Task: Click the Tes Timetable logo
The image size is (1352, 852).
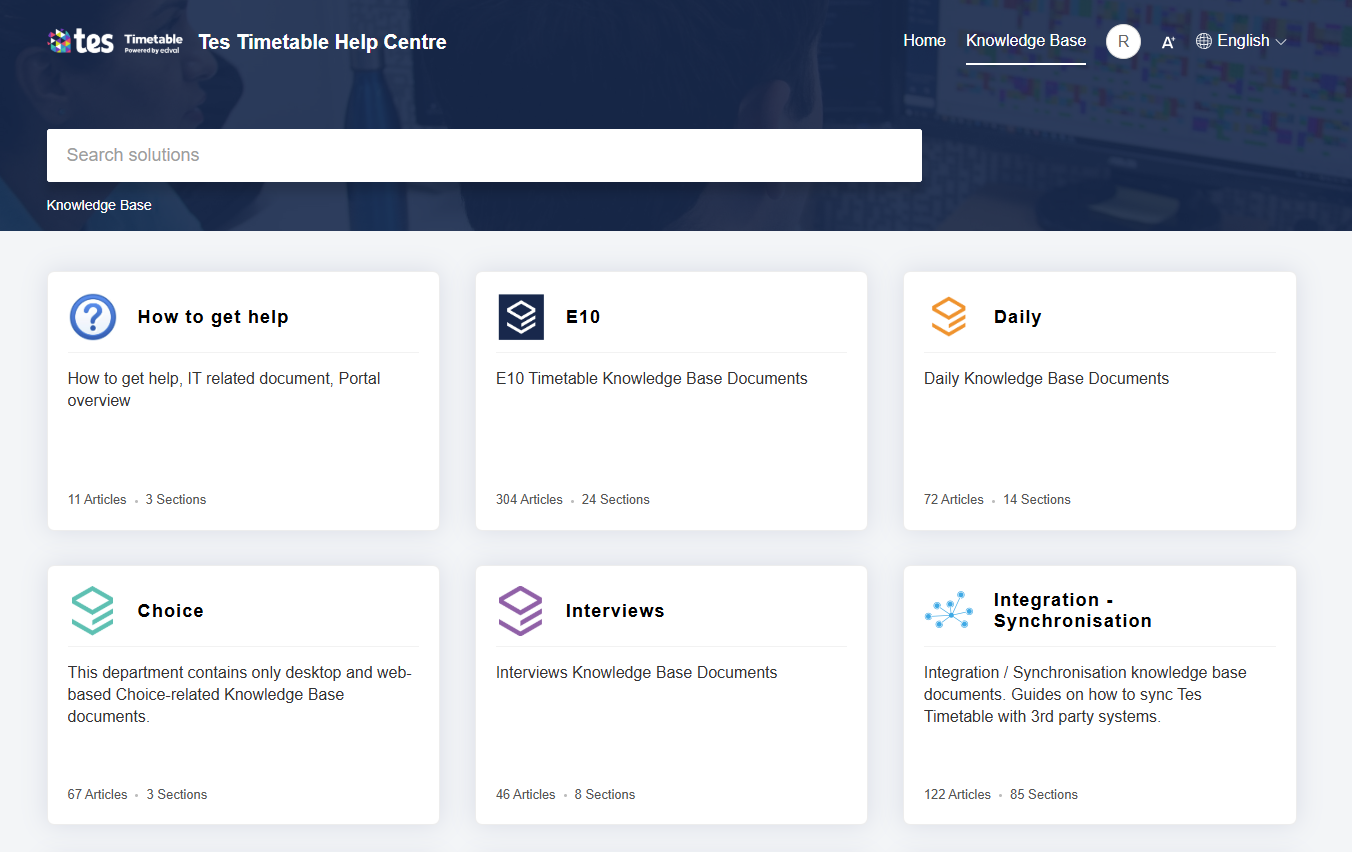Action: pyautogui.click(x=116, y=41)
